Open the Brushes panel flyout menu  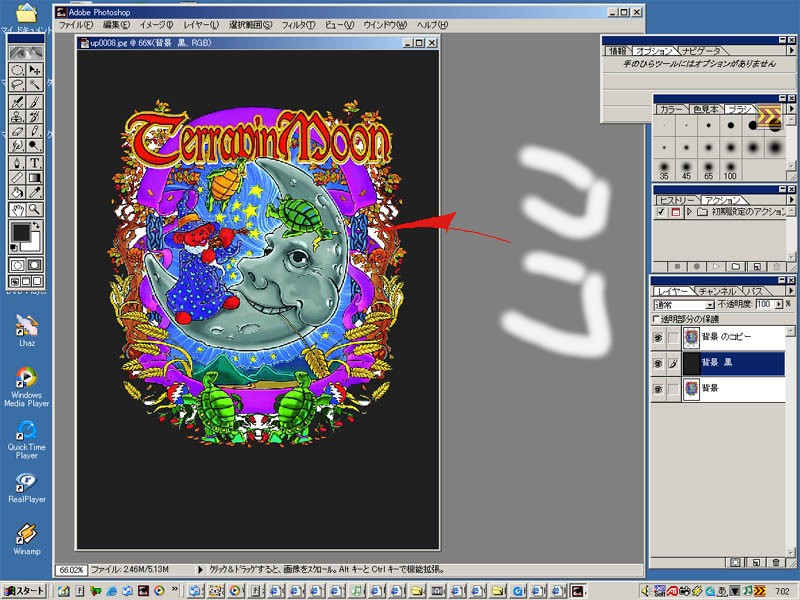791,108
